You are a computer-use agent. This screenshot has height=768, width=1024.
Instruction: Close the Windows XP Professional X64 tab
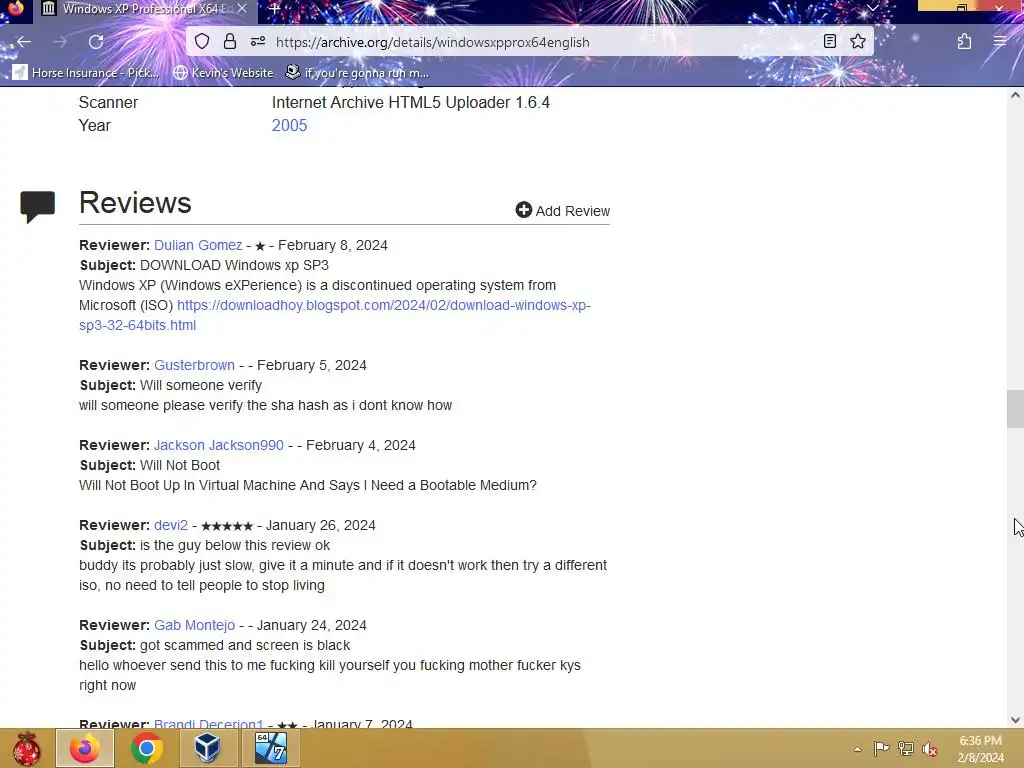pyautogui.click(x=242, y=8)
